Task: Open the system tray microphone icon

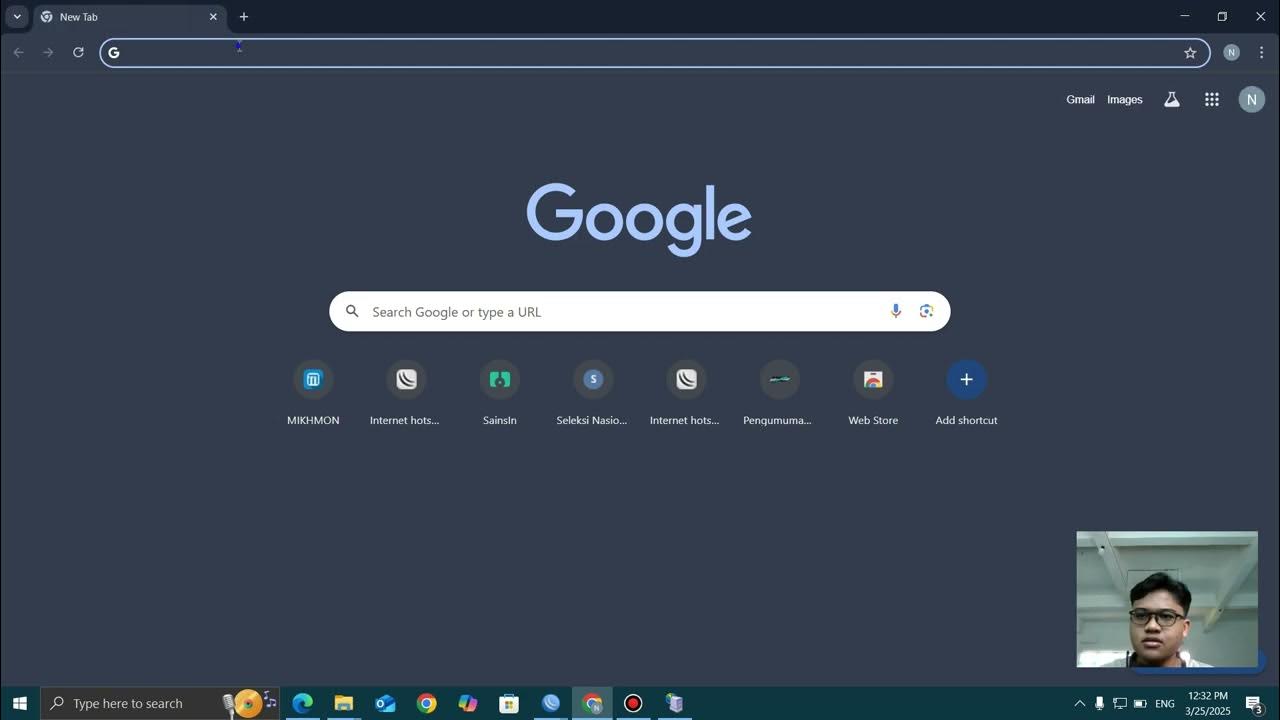Action: [x=1099, y=703]
